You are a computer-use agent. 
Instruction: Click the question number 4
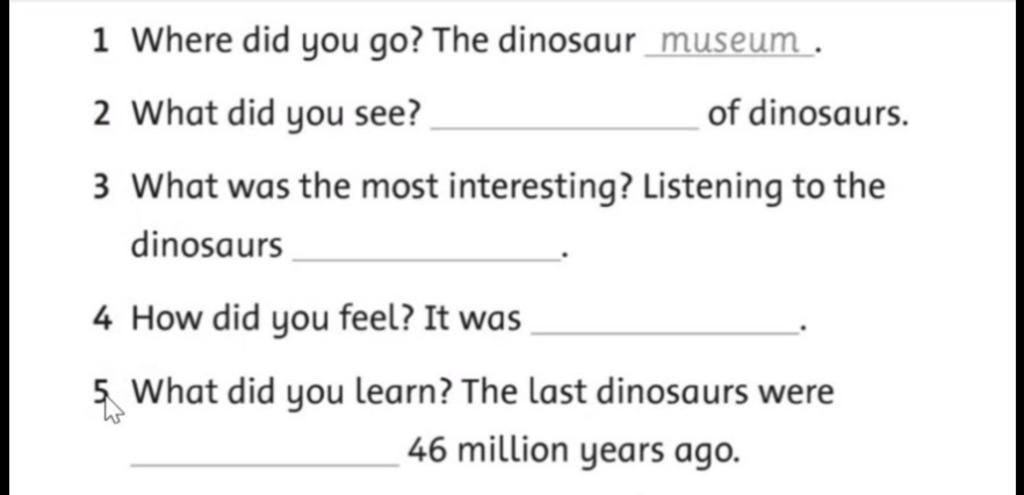point(101,320)
